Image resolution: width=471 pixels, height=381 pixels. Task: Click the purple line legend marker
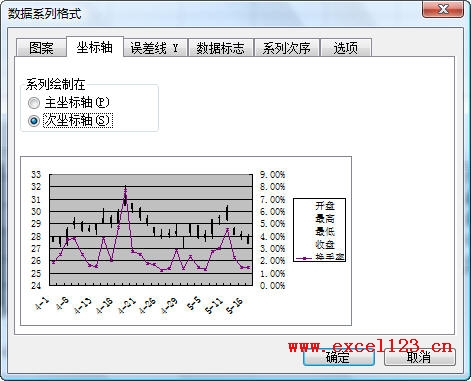tap(304, 258)
